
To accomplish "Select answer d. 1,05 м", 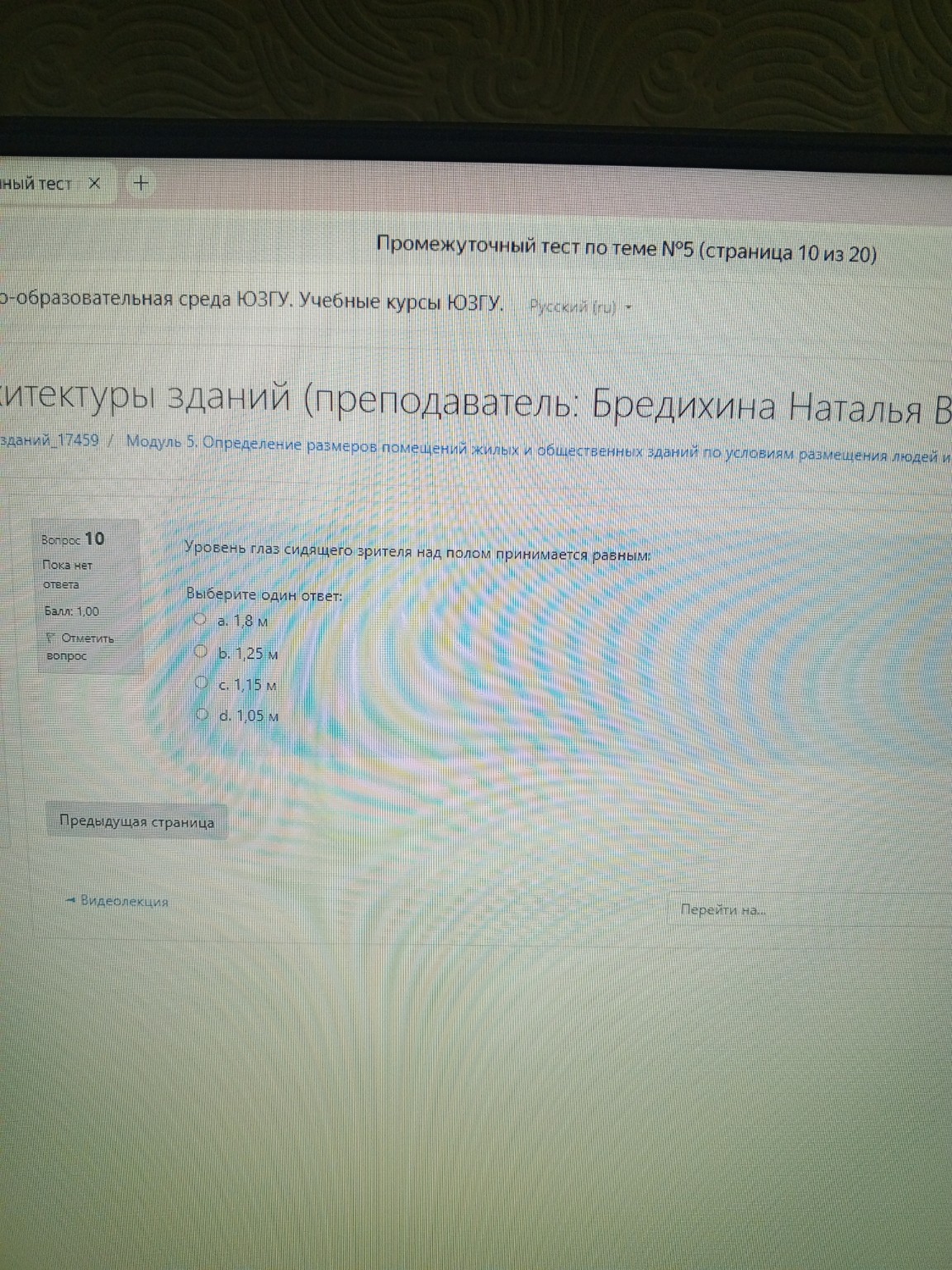I will click(x=201, y=714).
